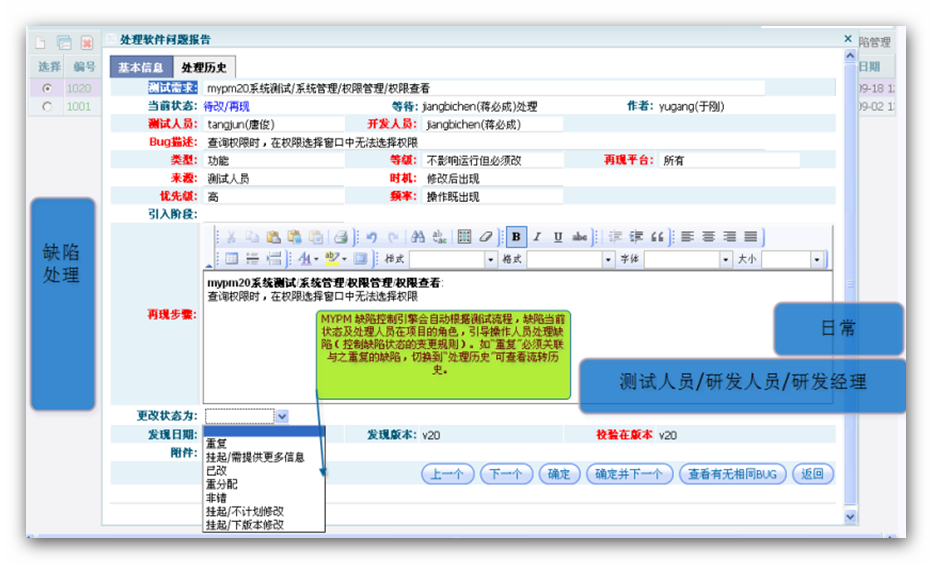Screen dimensions: 932x564
Task: Click the 测试人员 field with tangjun
Action: click(273, 125)
